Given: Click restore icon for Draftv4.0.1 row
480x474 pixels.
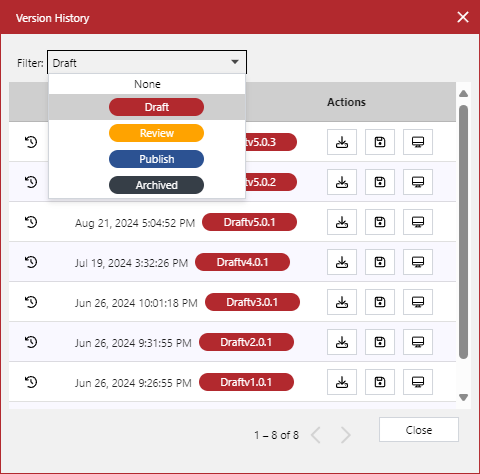Looking at the screenshot, I should pyautogui.click(x=31, y=262).
